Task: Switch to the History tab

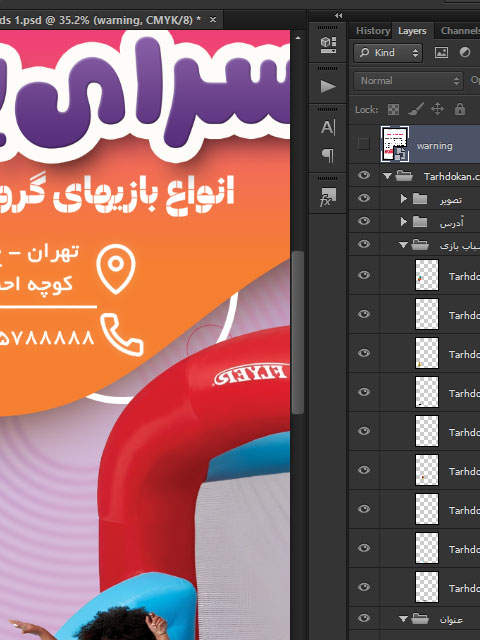Action: (x=373, y=31)
